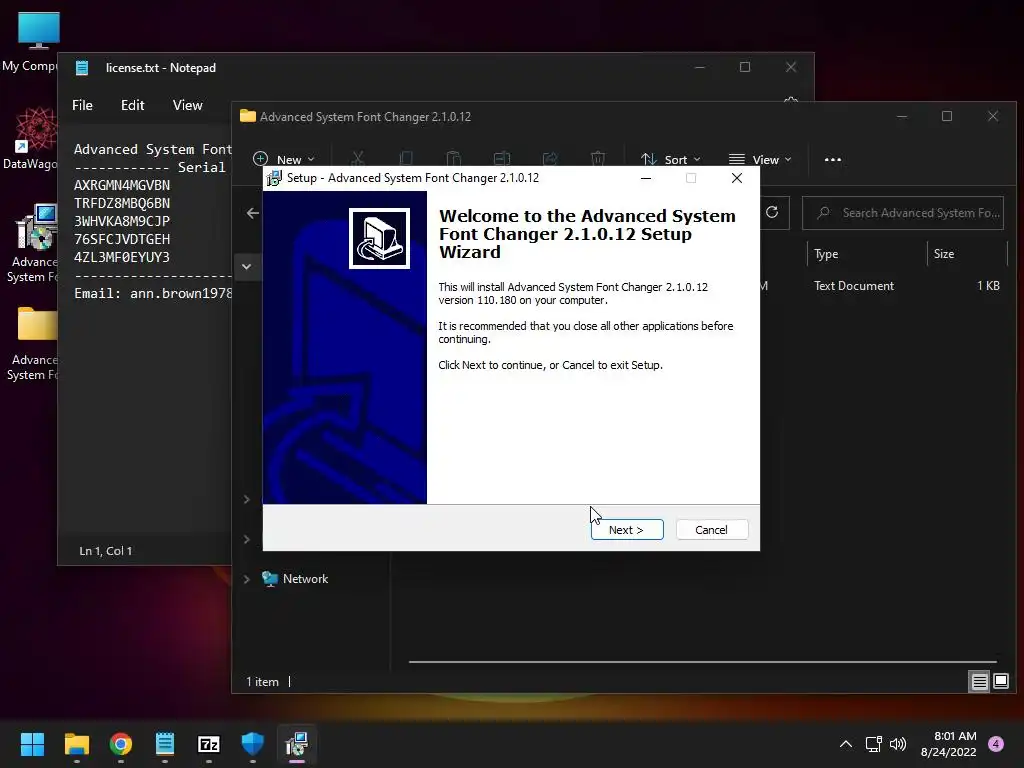Click the Paste icon in Explorer toolbar
Viewport: 1024px width, 768px height.
pos(454,159)
